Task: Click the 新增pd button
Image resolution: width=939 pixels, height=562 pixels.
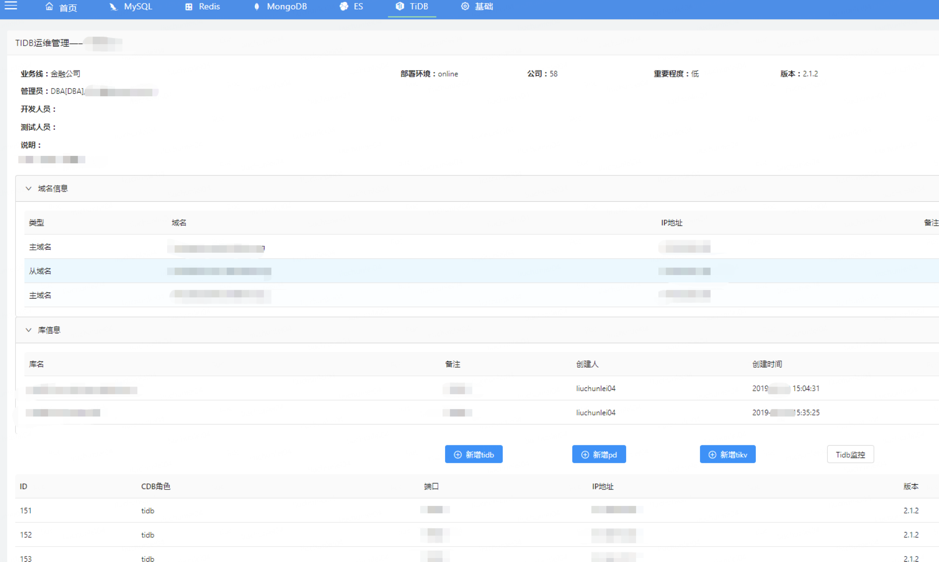Action: pyautogui.click(x=599, y=454)
